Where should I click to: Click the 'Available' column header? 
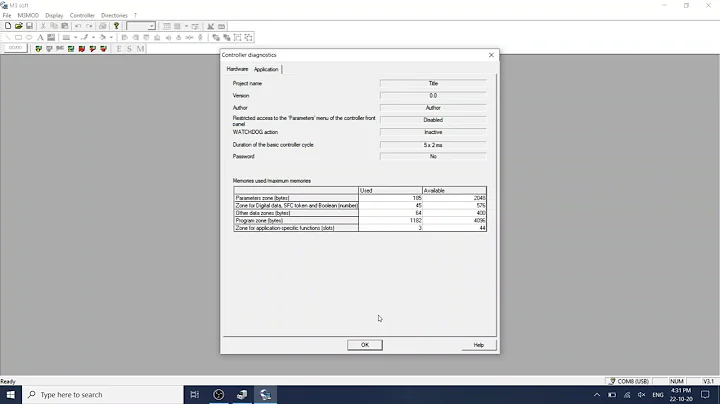pos(454,191)
